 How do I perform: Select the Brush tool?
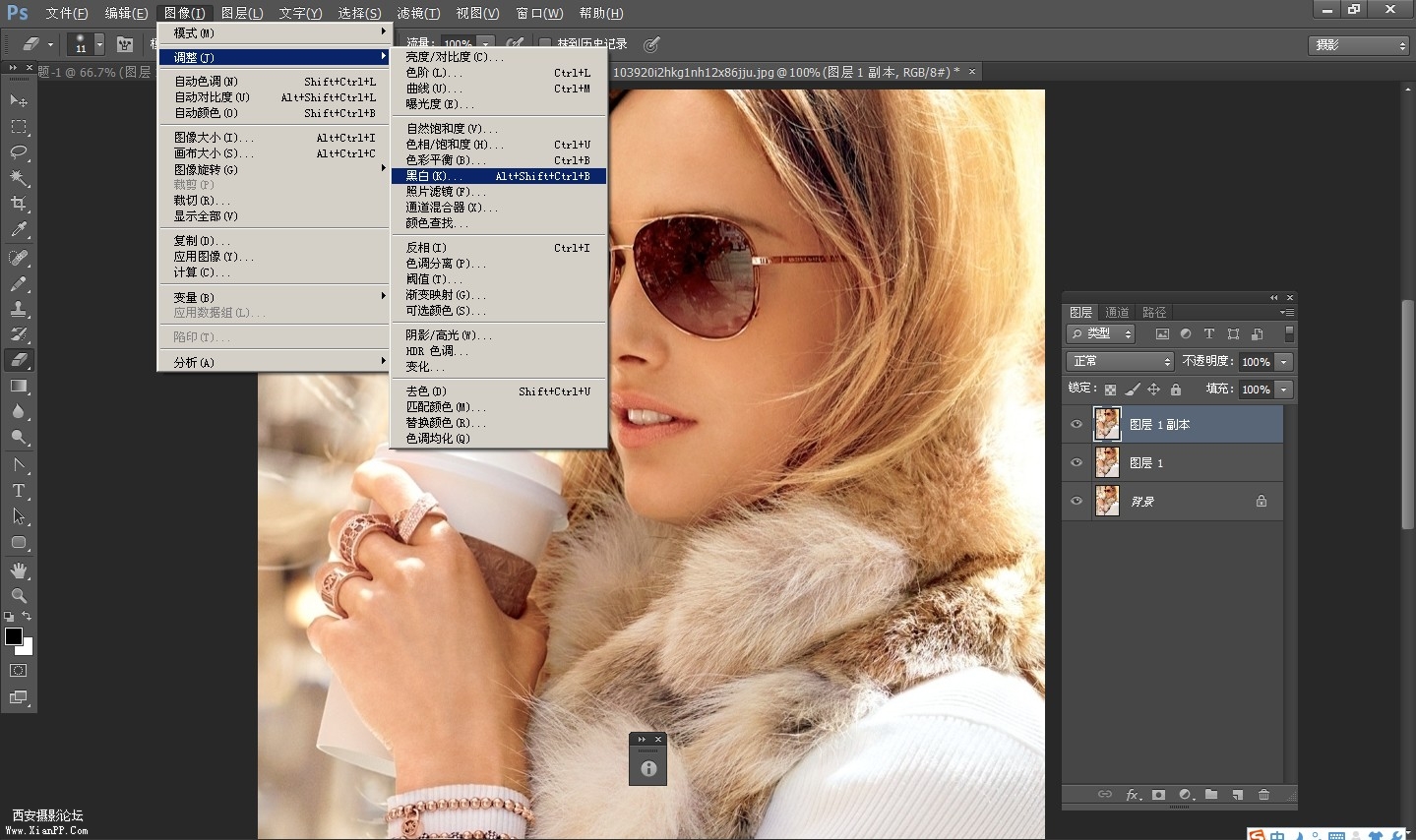click(x=19, y=283)
